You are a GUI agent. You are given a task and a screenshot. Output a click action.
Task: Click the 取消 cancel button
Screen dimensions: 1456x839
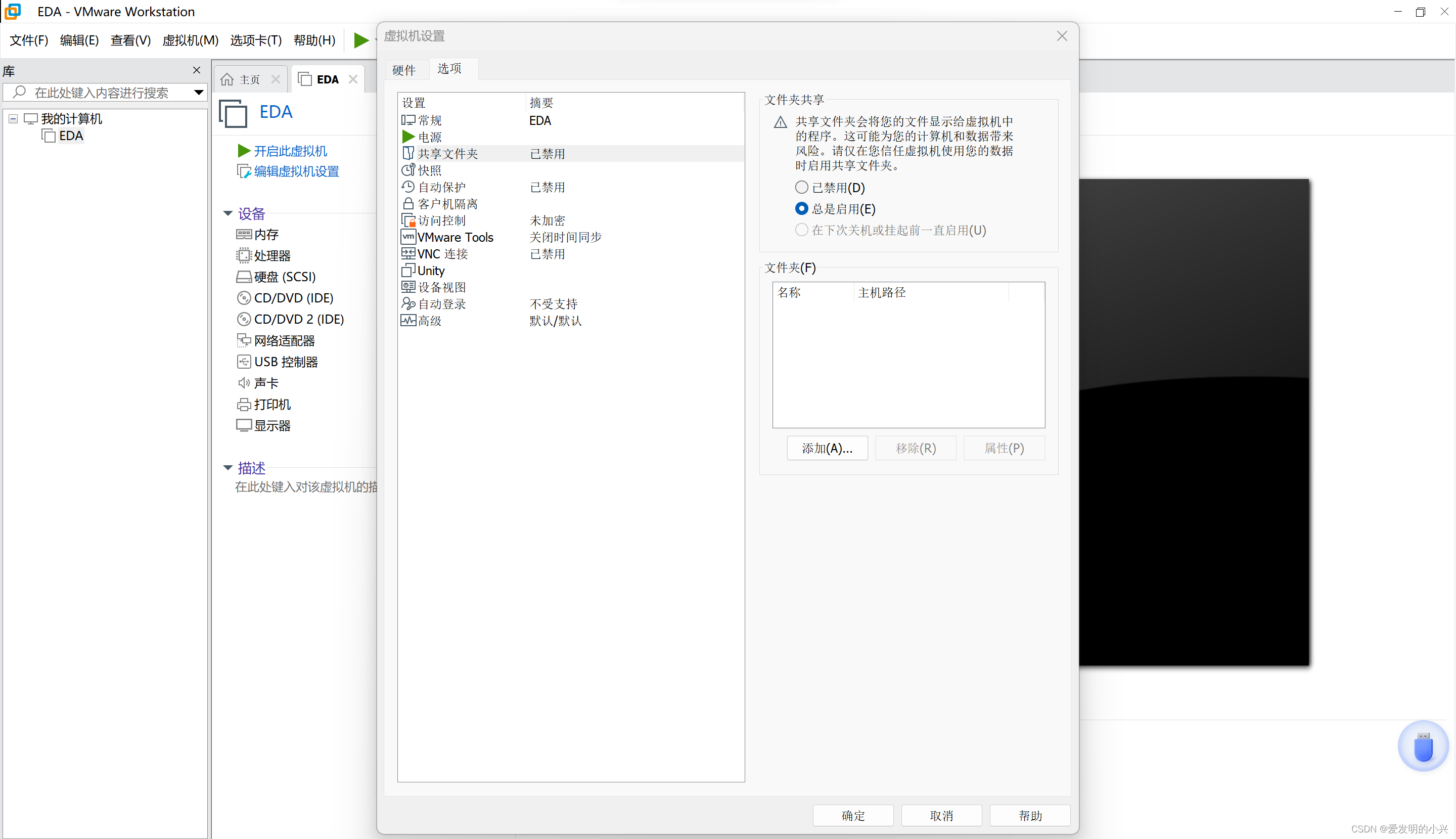pyautogui.click(x=942, y=815)
